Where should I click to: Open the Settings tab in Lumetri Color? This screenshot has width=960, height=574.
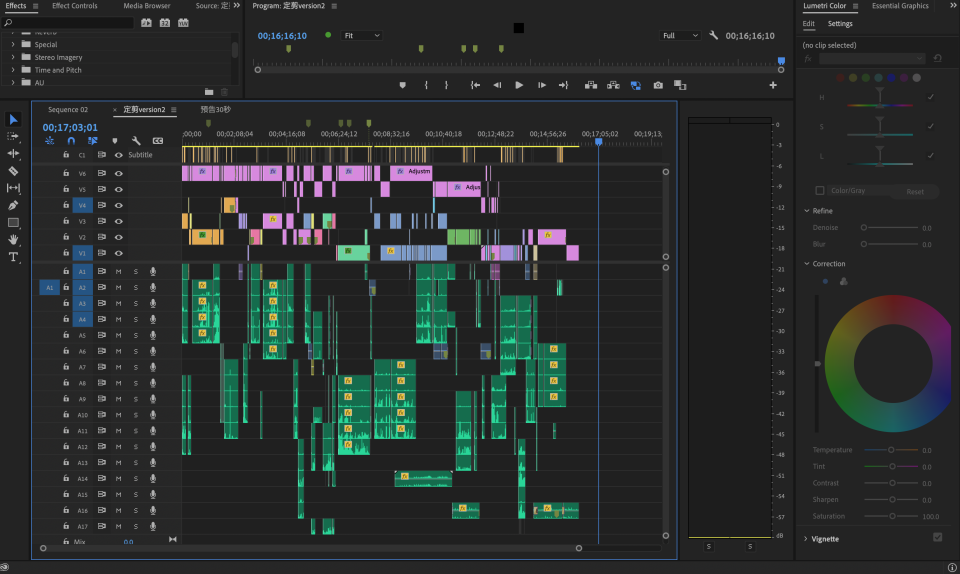pyautogui.click(x=840, y=24)
